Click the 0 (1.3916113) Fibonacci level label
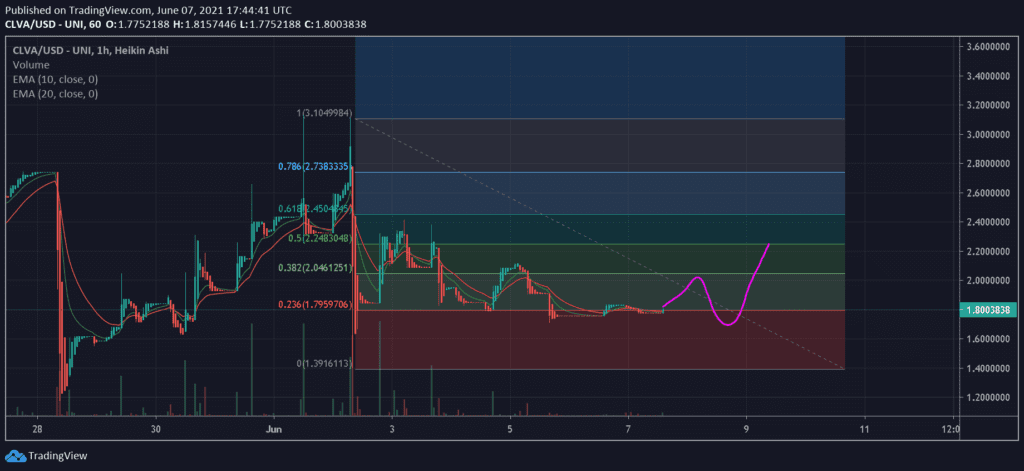 (325, 364)
